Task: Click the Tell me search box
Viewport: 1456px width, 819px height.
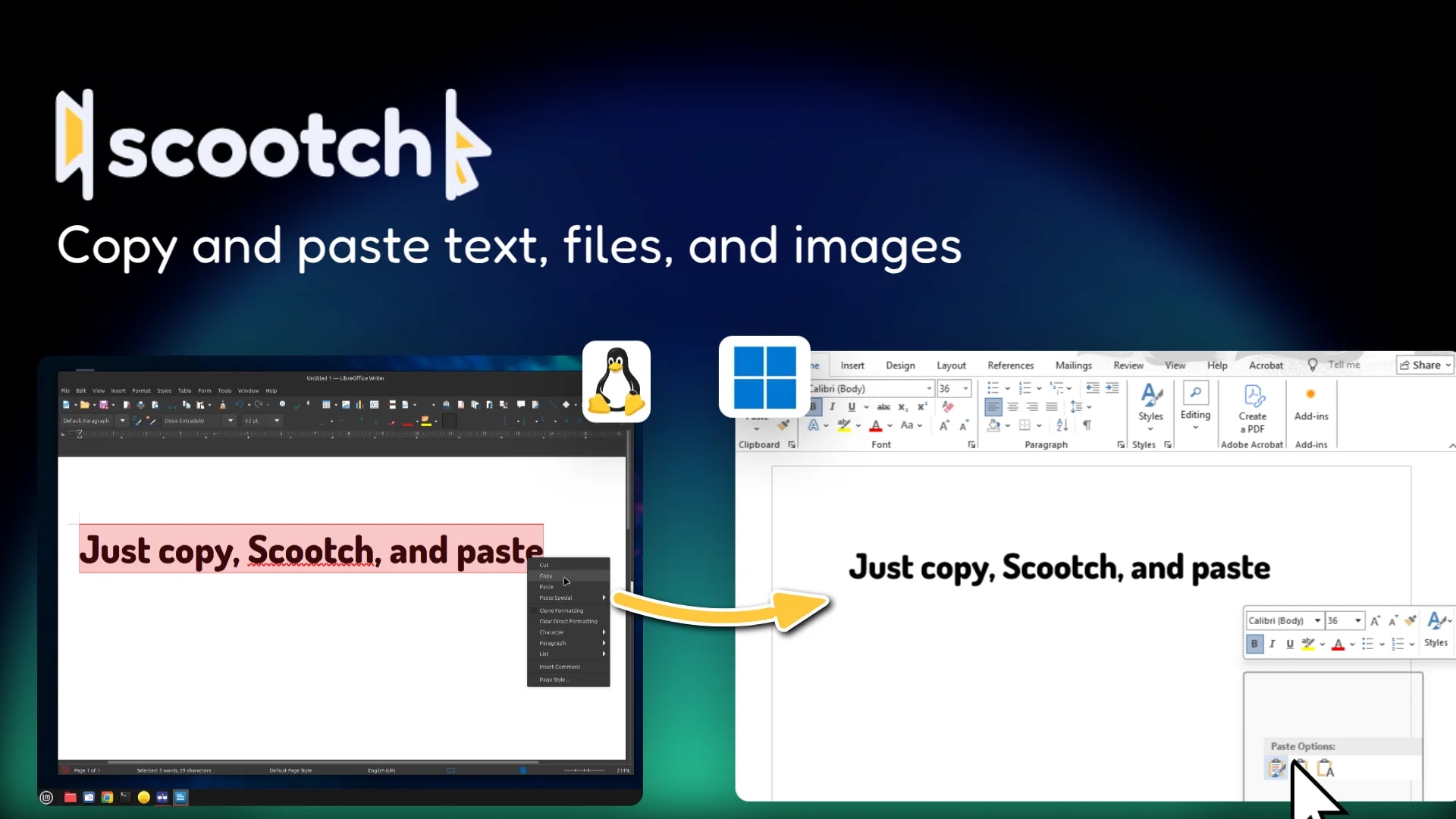Action: pos(1344,365)
